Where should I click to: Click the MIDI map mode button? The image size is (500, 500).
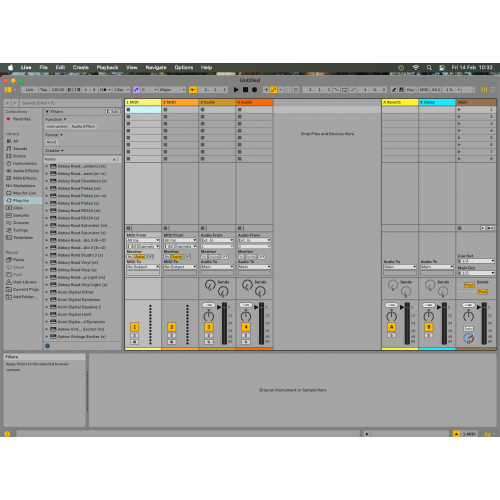coord(424,90)
